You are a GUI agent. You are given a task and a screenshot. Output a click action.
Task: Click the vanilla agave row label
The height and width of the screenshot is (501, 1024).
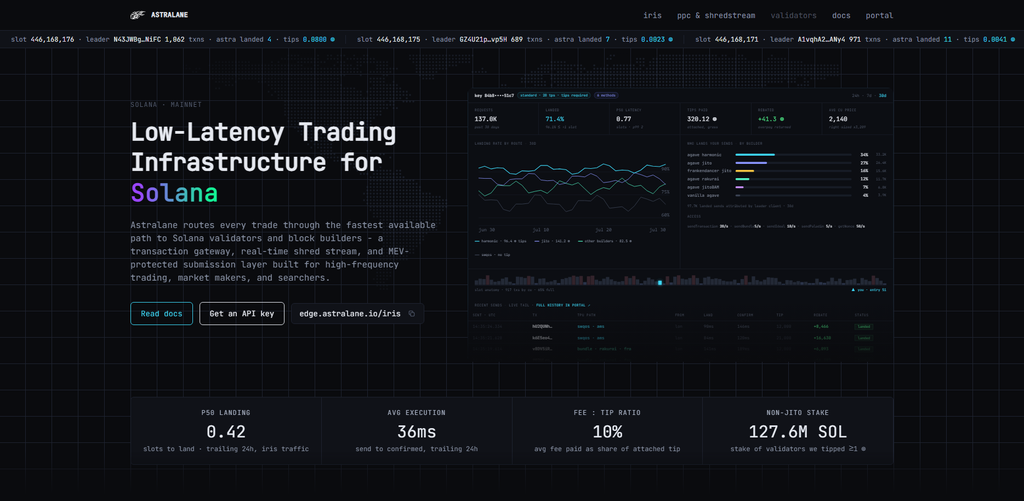pyautogui.click(x=703, y=195)
